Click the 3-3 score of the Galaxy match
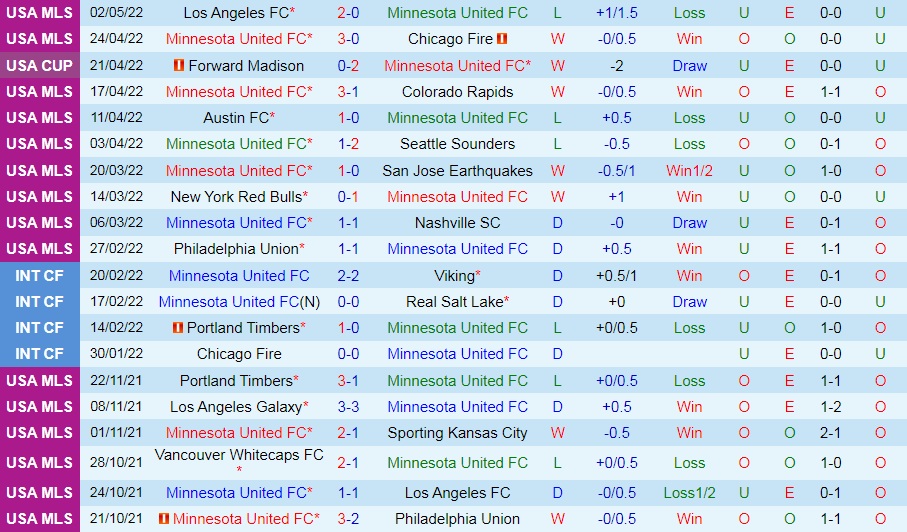Screen dimensions: 907x532 coord(348,406)
